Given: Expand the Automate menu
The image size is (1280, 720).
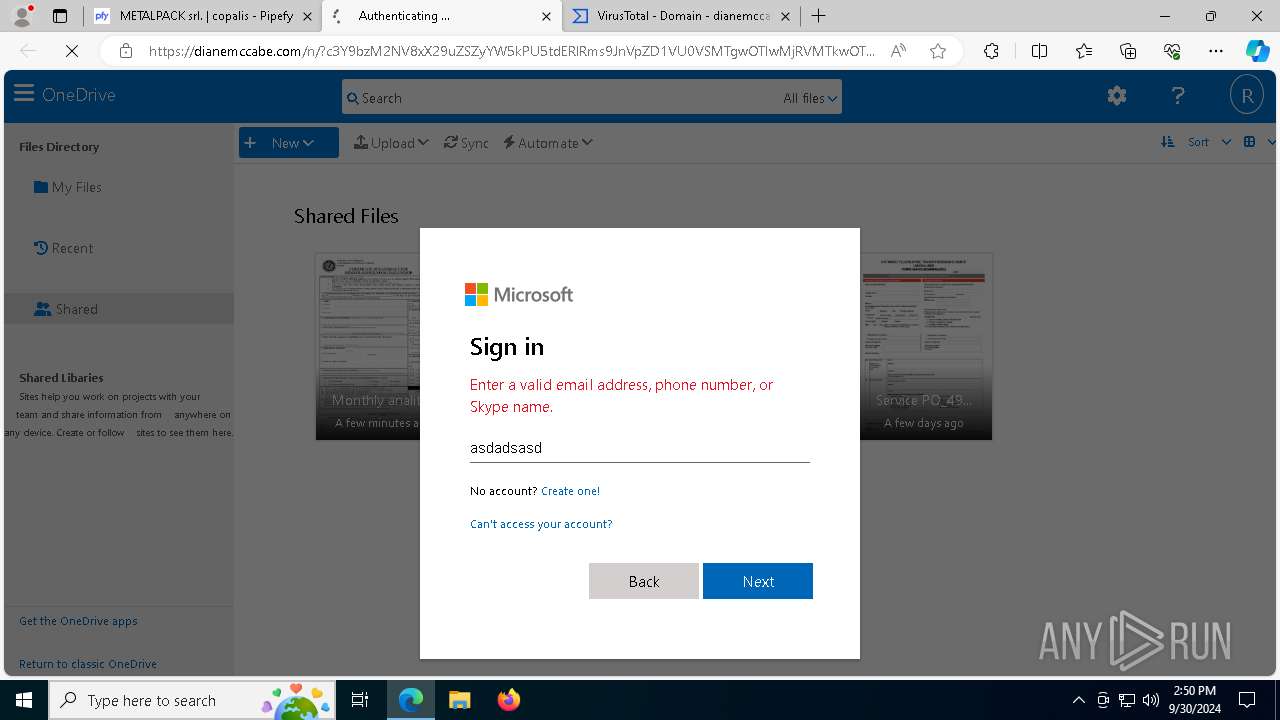Looking at the screenshot, I should point(548,143).
